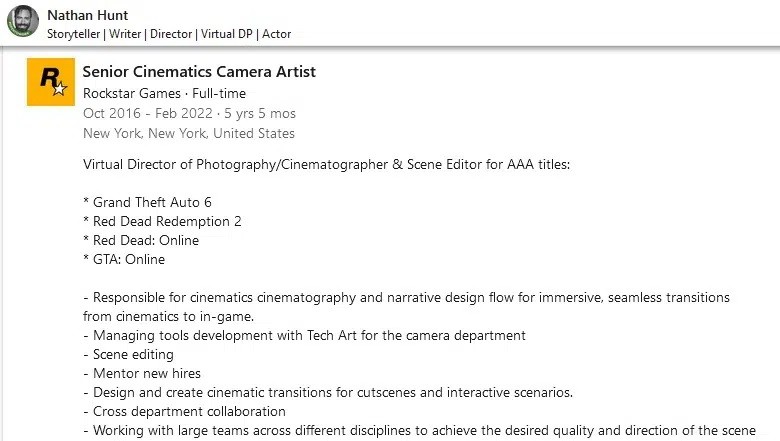Viewport: 780px width, 441px height.
Task: Click the New York, United States location
Action: (x=189, y=133)
